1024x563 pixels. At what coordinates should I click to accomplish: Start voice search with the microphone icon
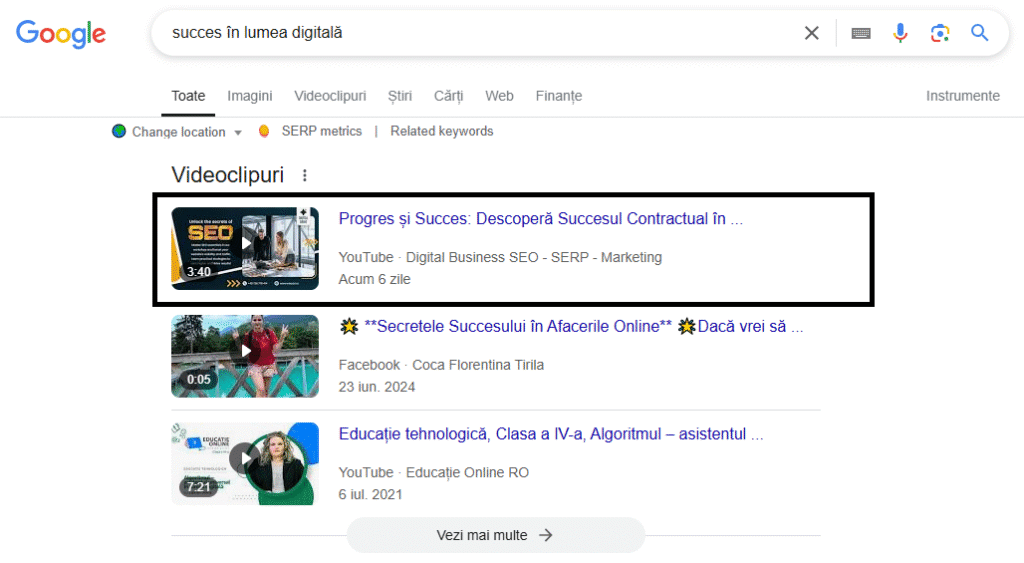pos(900,33)
